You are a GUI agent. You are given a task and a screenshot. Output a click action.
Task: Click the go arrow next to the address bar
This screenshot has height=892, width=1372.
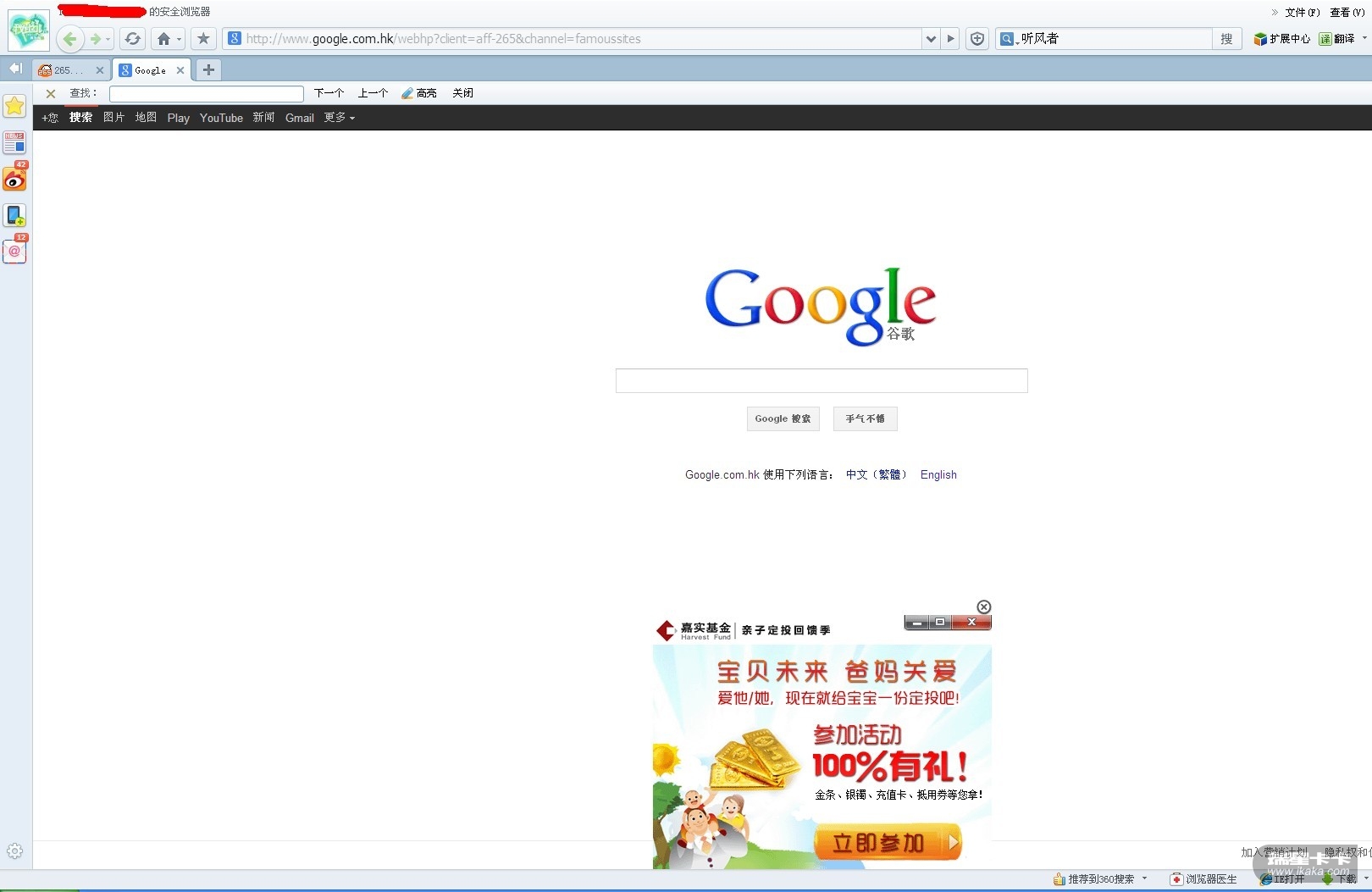pos(951,39)
